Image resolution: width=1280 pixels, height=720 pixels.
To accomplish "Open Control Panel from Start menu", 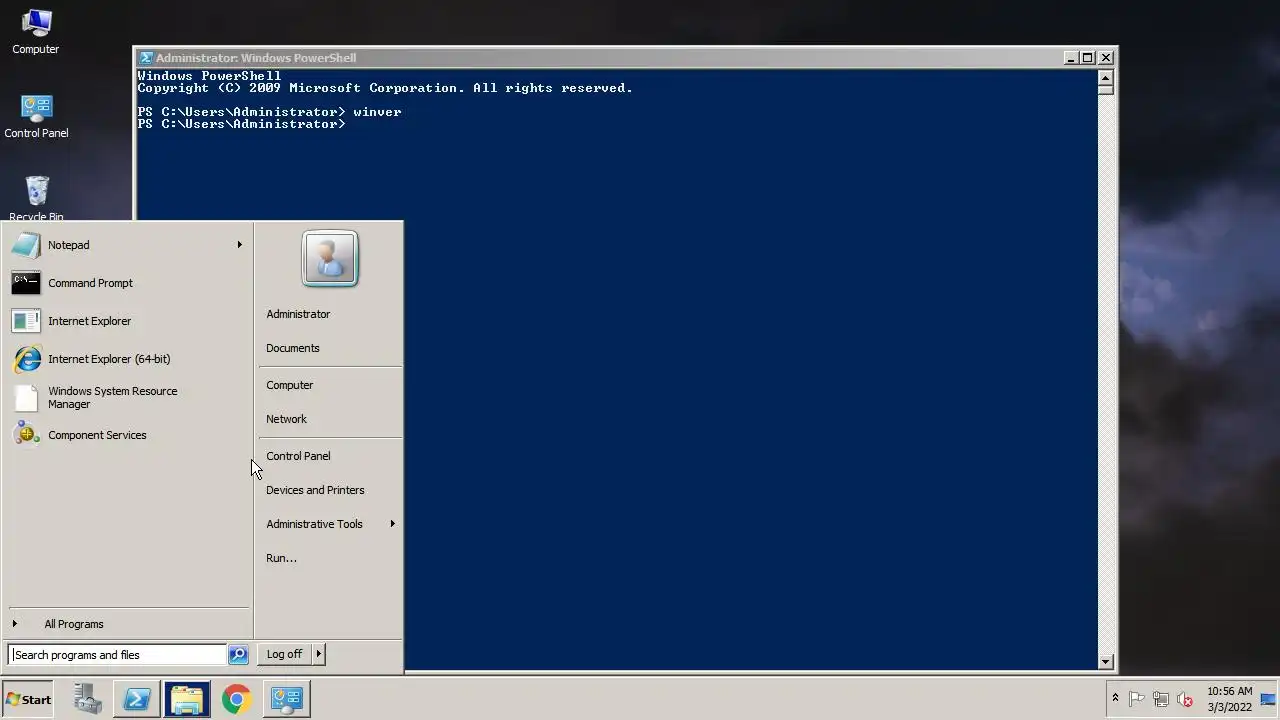I will tap(330, 456).
